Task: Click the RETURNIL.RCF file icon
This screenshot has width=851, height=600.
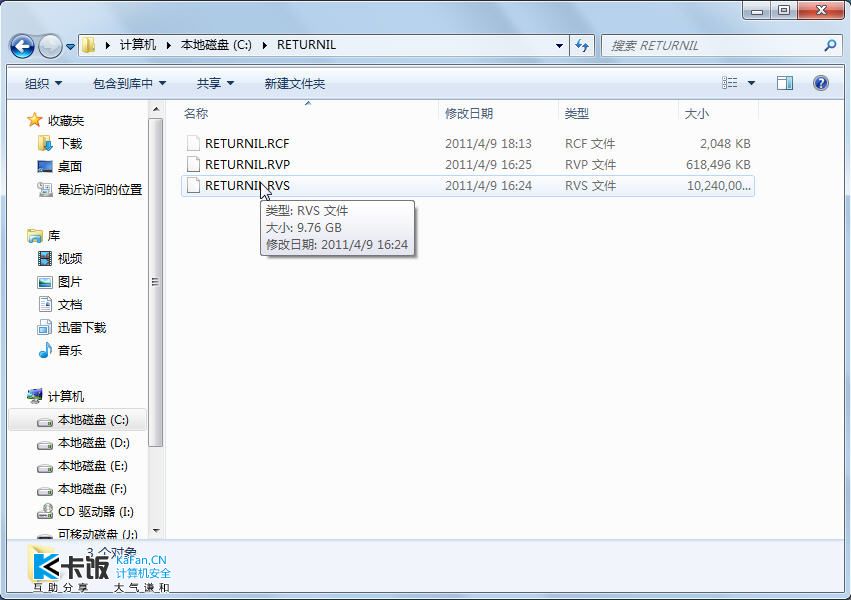Action: pos(193,143)
